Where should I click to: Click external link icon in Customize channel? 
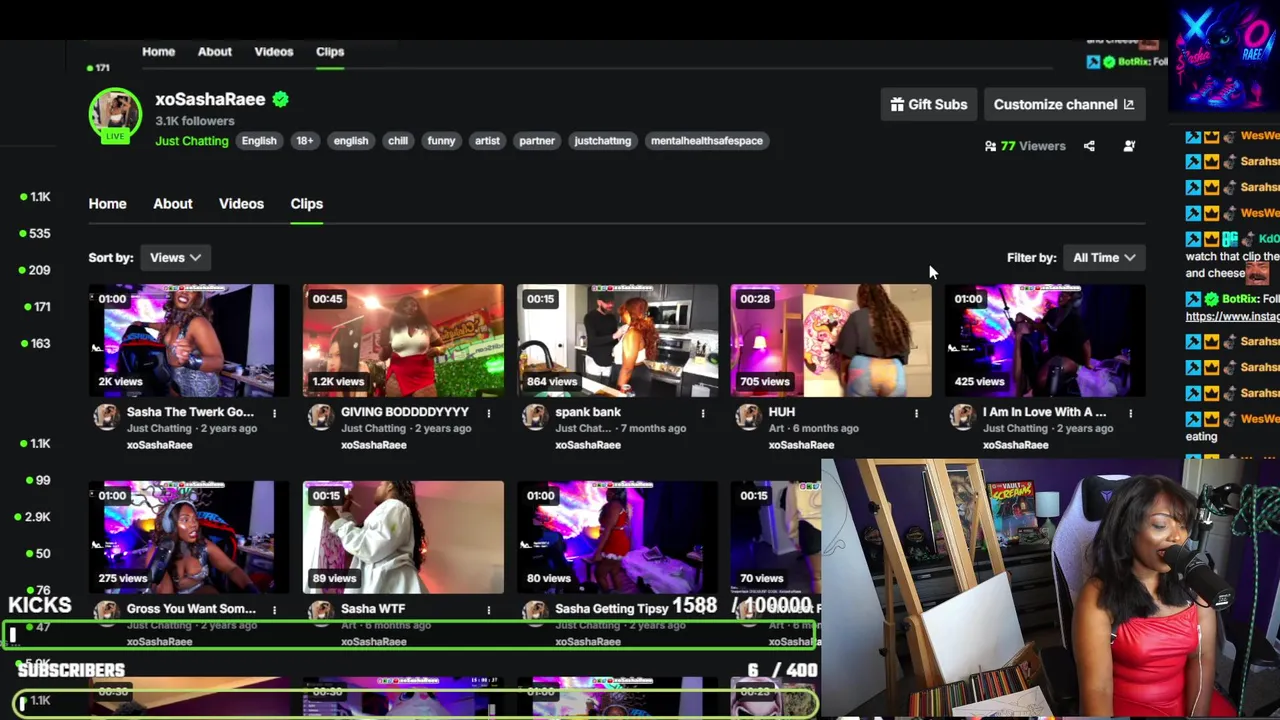pyautogui.click(x=1129, y=104)
